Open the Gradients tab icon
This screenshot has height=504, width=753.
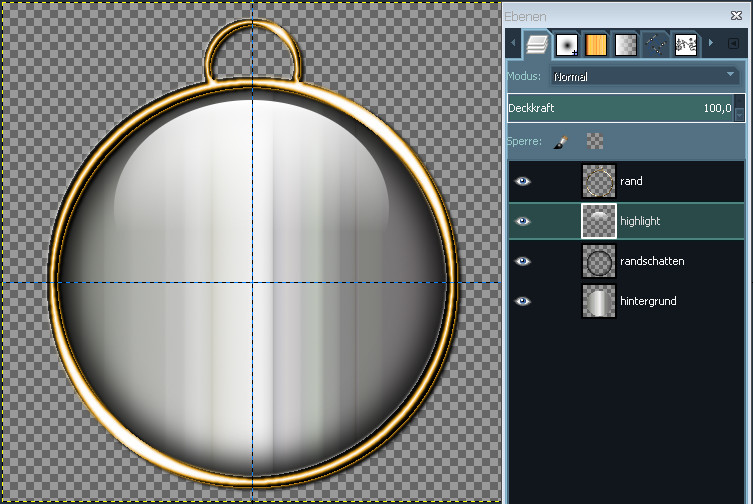(x=626, y=44)
